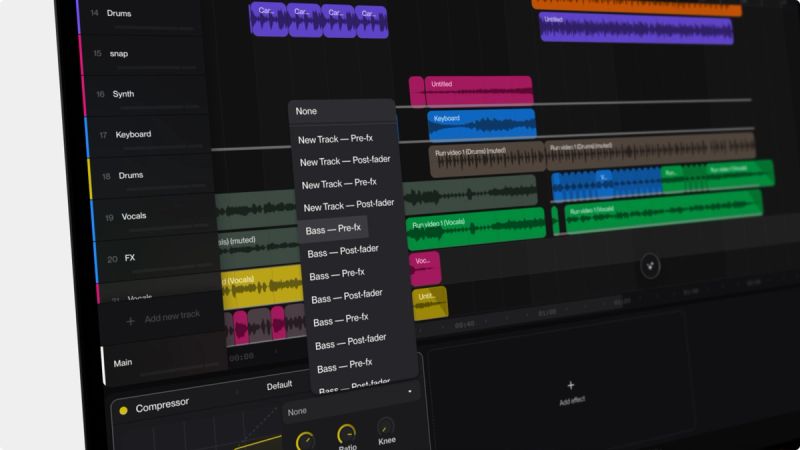800x450 pixels.
Task: Toggle the Compressor yellow power dot
Action: point(123,410)
